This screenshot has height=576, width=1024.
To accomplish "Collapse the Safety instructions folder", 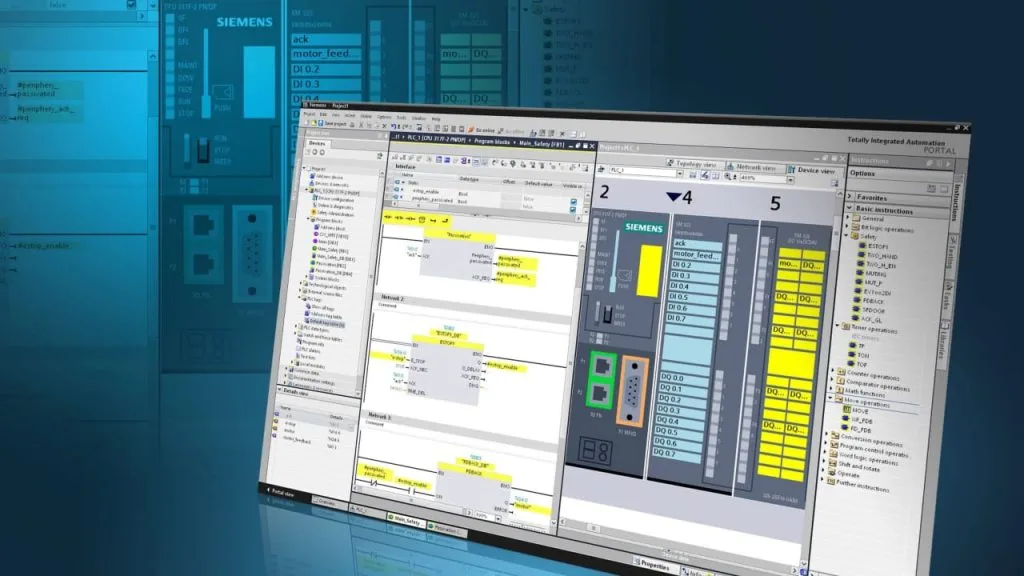I will pos(846,236).
